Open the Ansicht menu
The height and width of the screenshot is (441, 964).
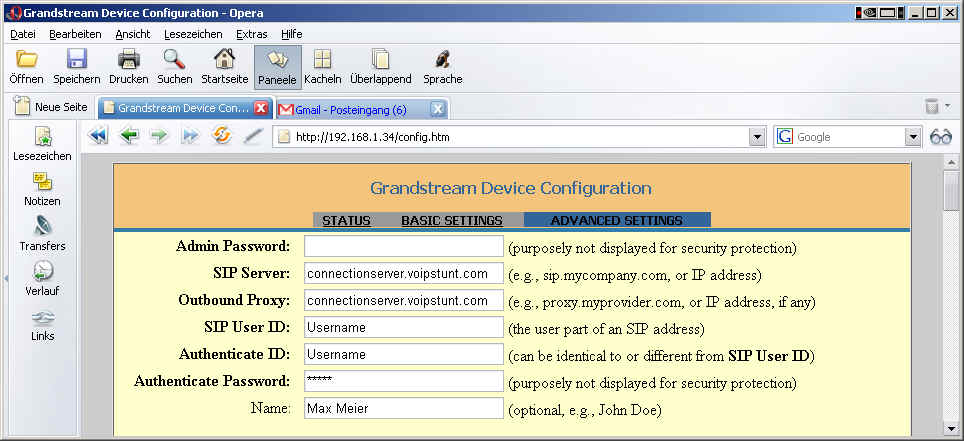[x=133, y=34]
